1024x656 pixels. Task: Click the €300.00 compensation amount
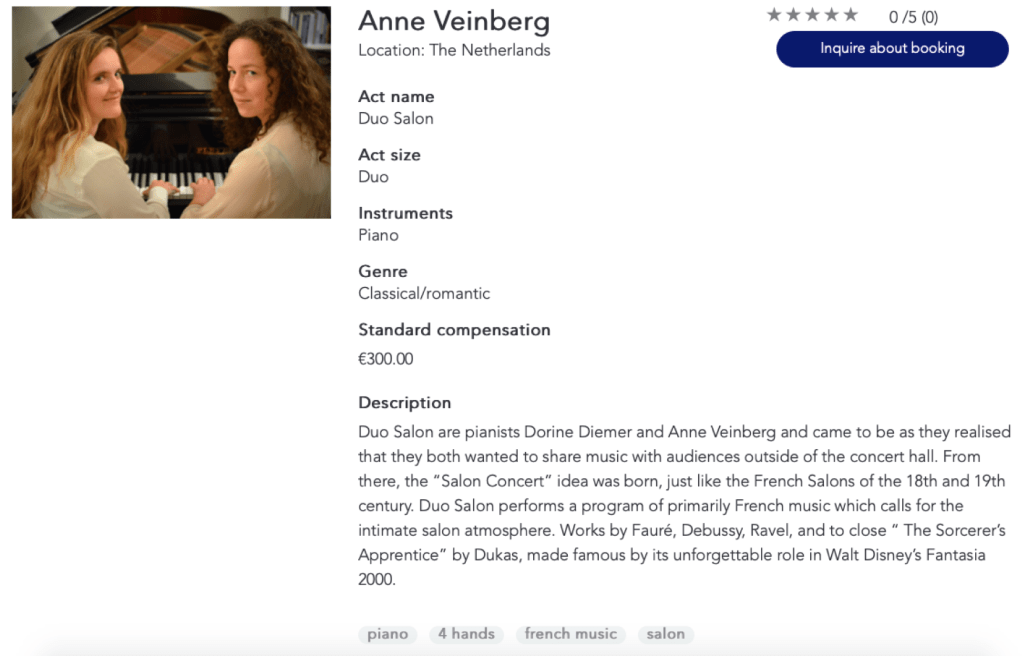(385, 359)
